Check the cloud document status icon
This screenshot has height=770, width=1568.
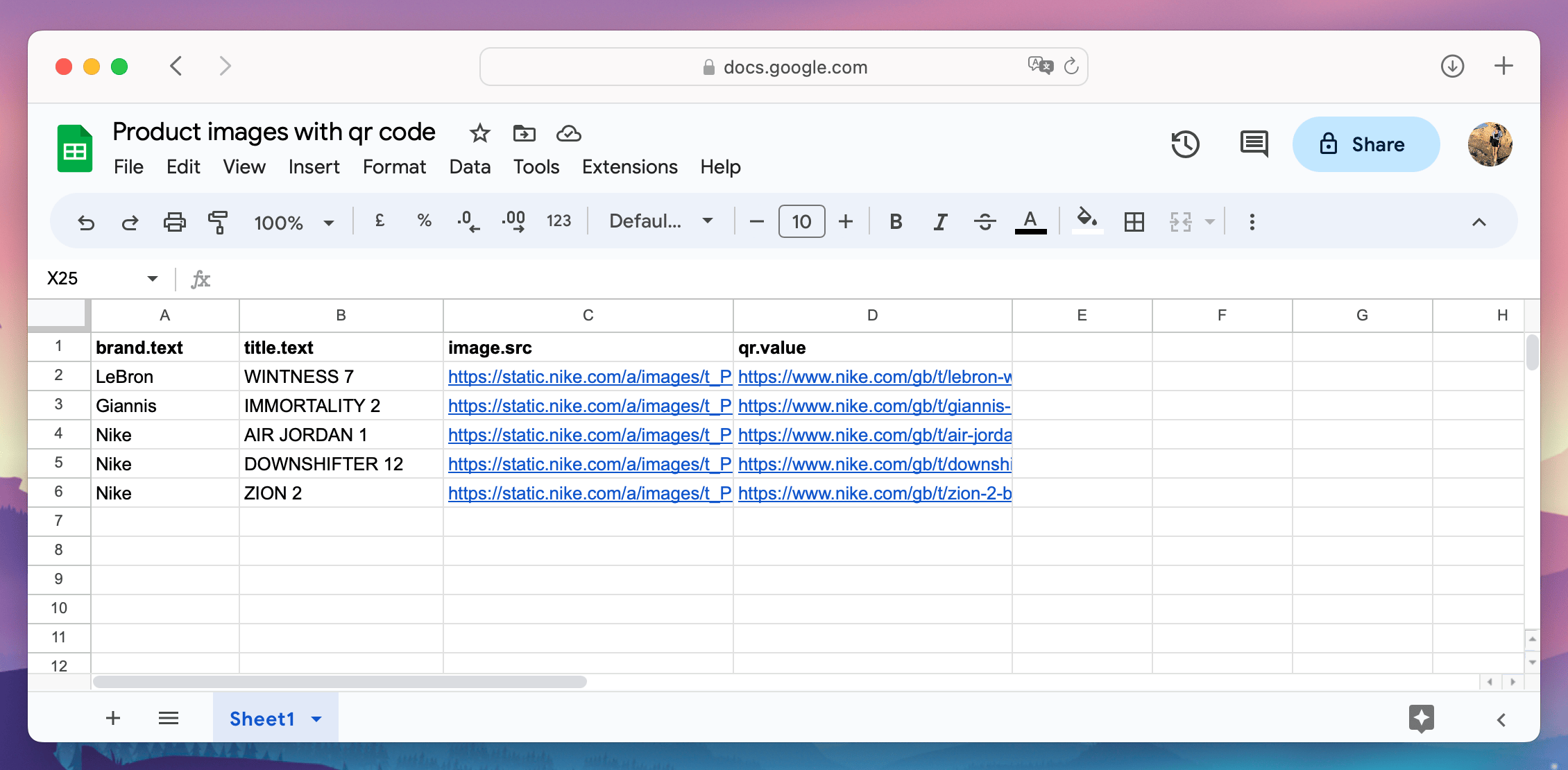click(x=569, y=133)
